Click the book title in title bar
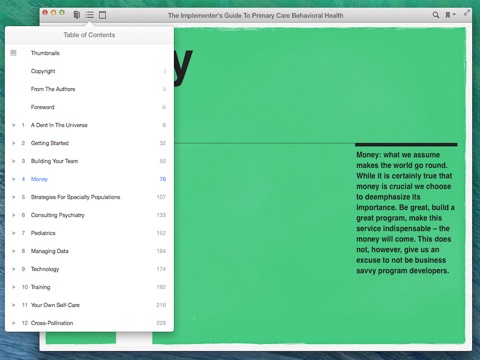480x360 pixels. pos(255,15)
